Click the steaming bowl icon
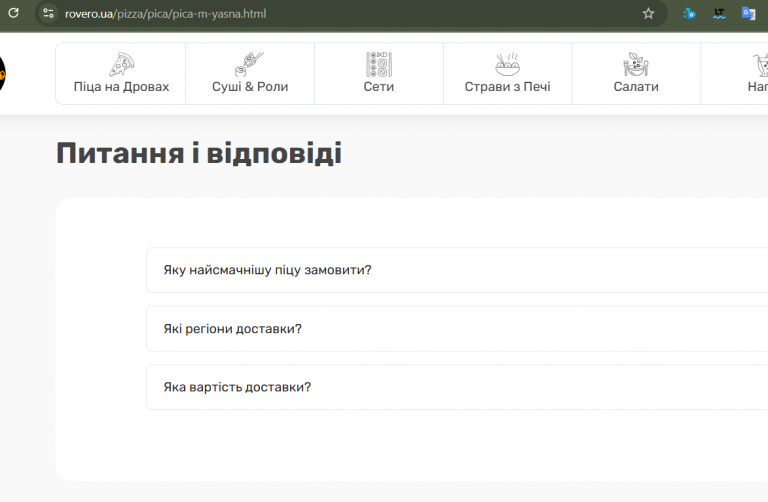The width and height of the screenshot is (768, 502). (x=507, y=64)
